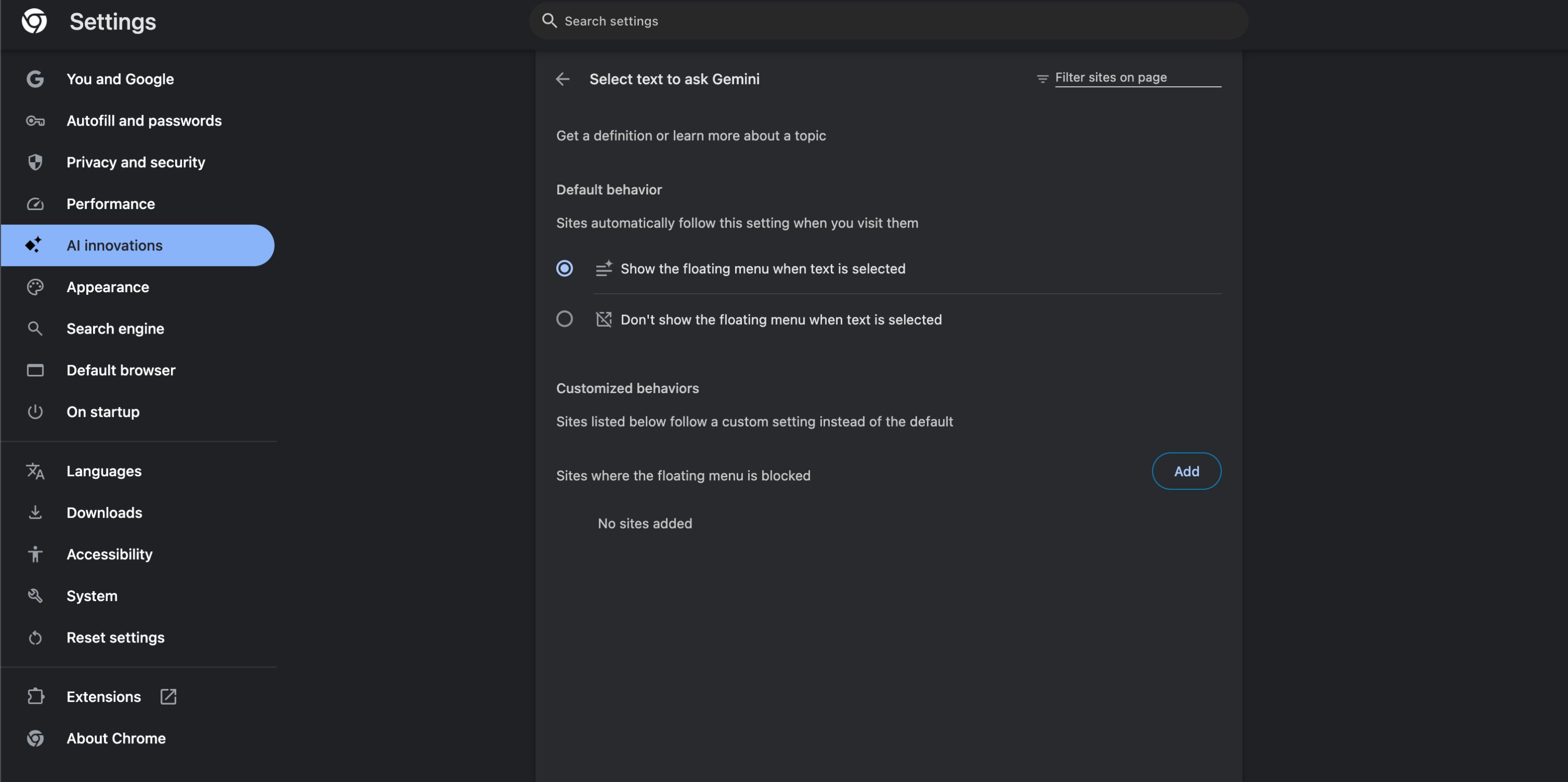1568x782 pixels.
Task: Click the sparkle AI innovations icon
Action: coord(33,245)
